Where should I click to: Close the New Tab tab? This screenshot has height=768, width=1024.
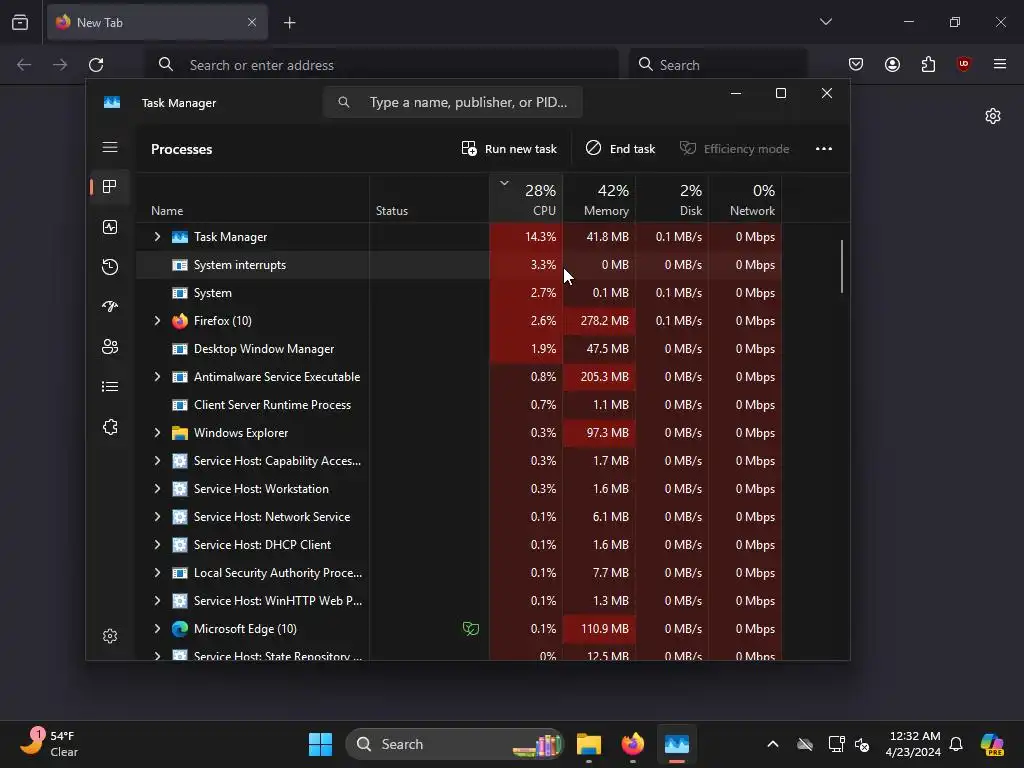click(252, 22)
